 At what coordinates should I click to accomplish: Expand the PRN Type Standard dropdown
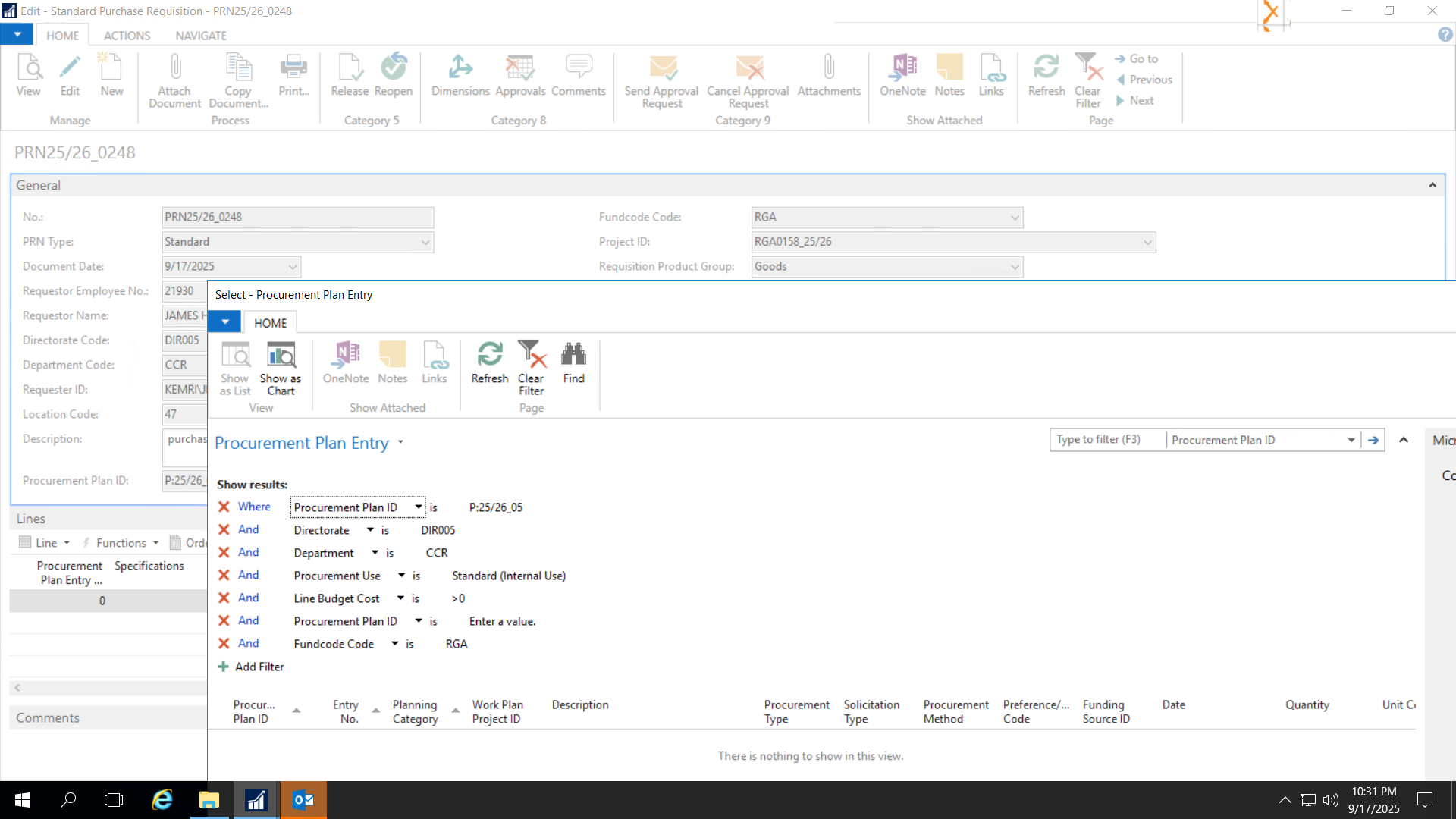[x=425, y=243]
